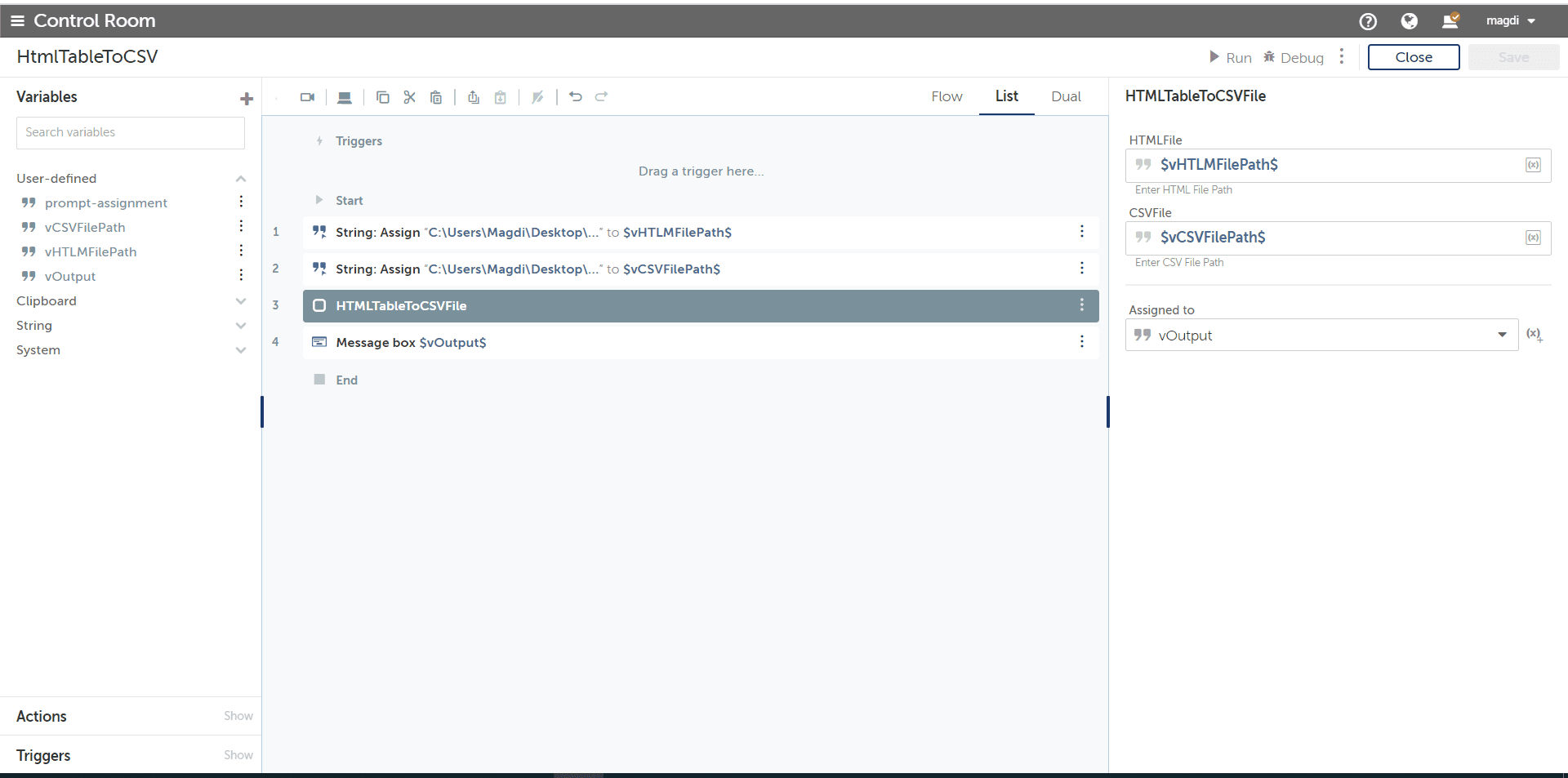Collapse the Start section triangle

pyautogui.click(x=319, y=200)
